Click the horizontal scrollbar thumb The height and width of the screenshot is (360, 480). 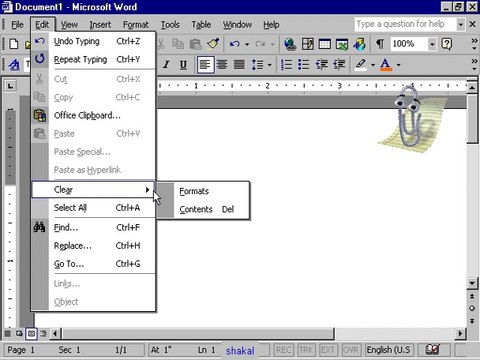[198, 333]
